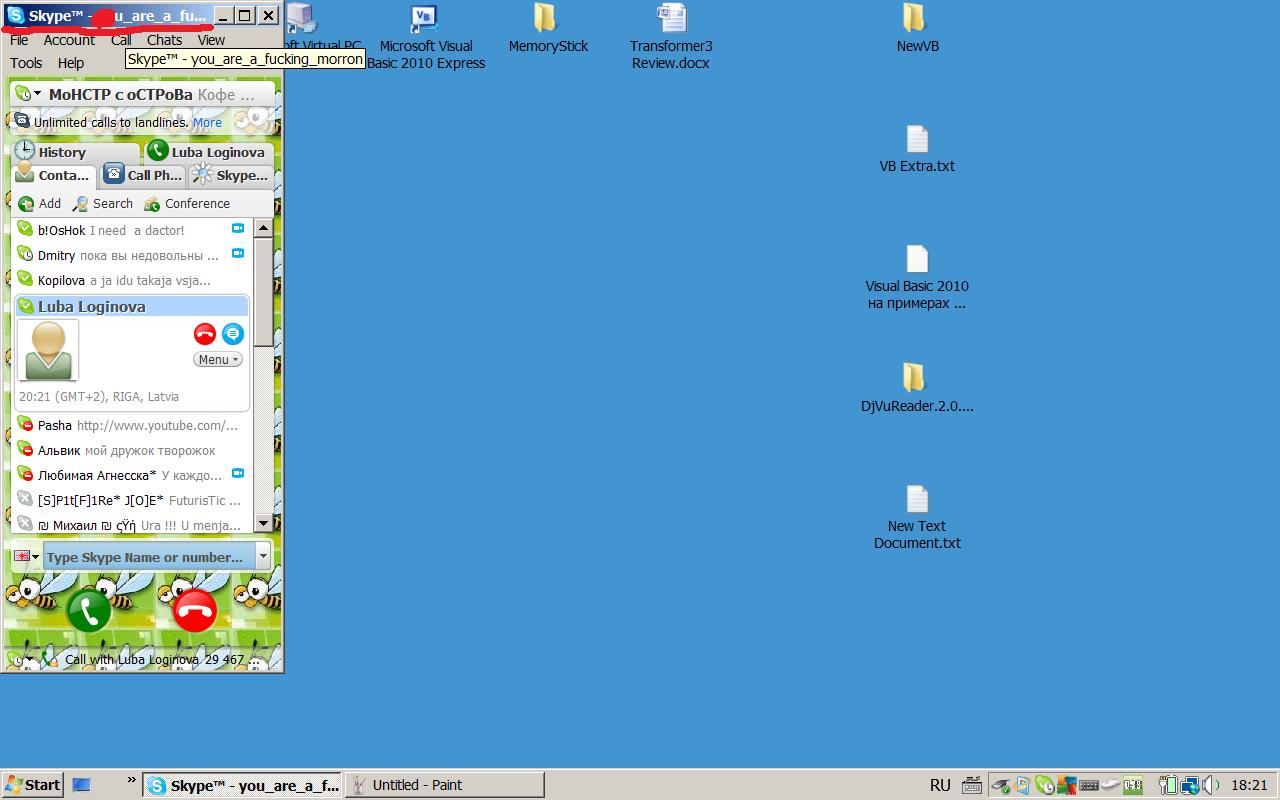Screen dimensions: 1280x800
Task: End call using Luba Loginova's small red icon
Action: [x=205, y=334]
